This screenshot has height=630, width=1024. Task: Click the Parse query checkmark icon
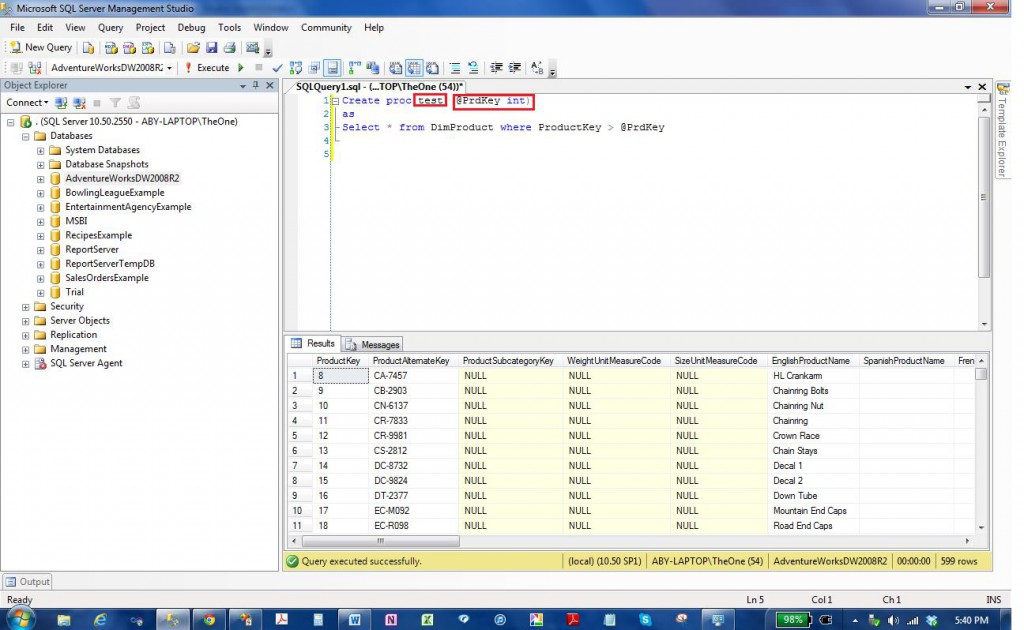point(277,68)
